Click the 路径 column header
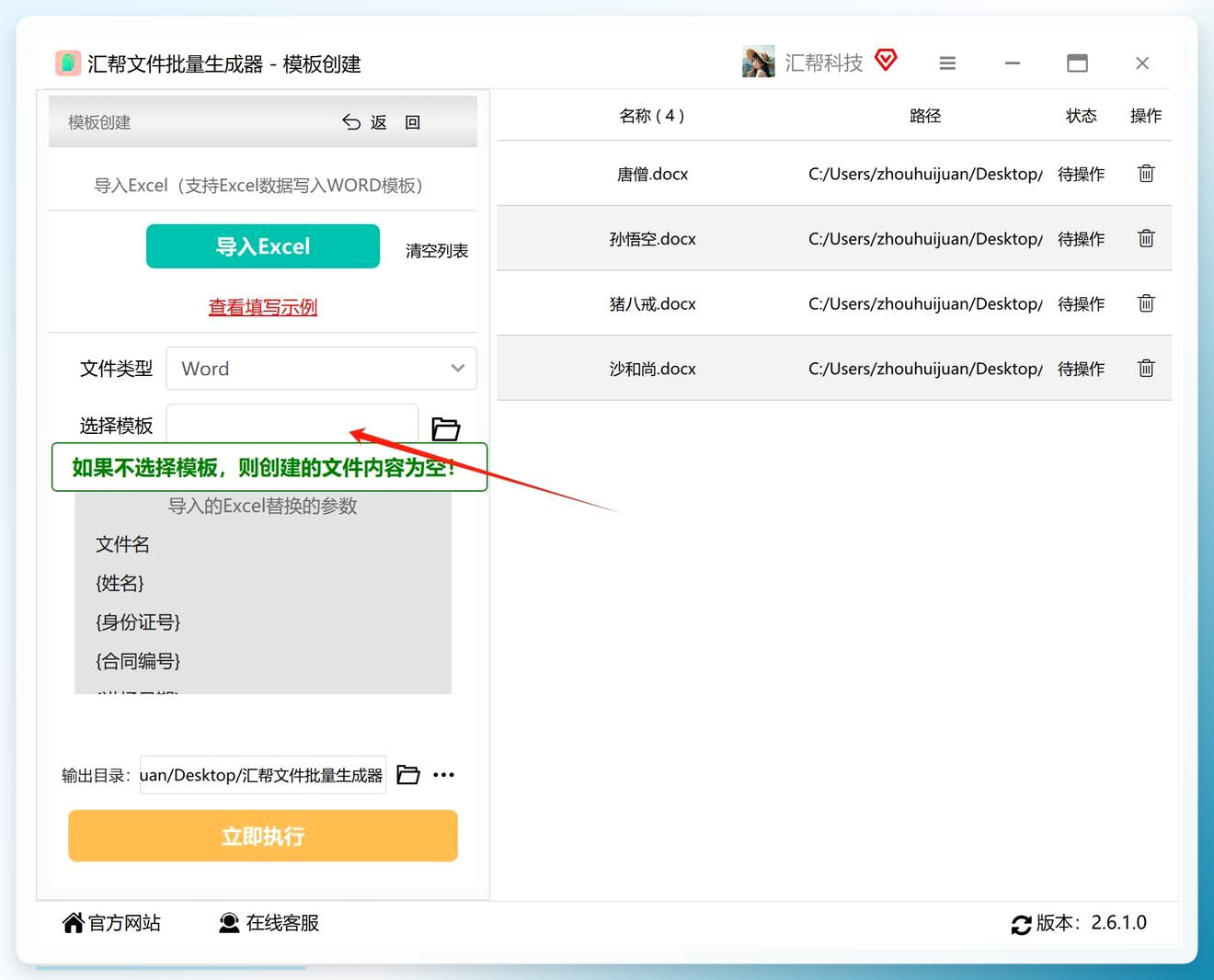This screenshot has height=980, width=1214. coord(925,116)
